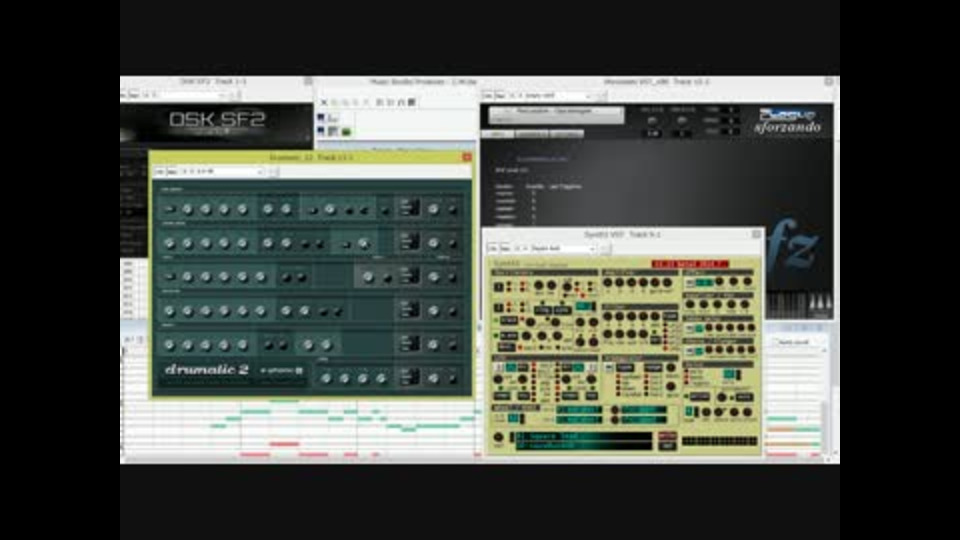Click Synth1 arpeggiator type button
Screen dimensions: 960x540
[x=625, y=367]
